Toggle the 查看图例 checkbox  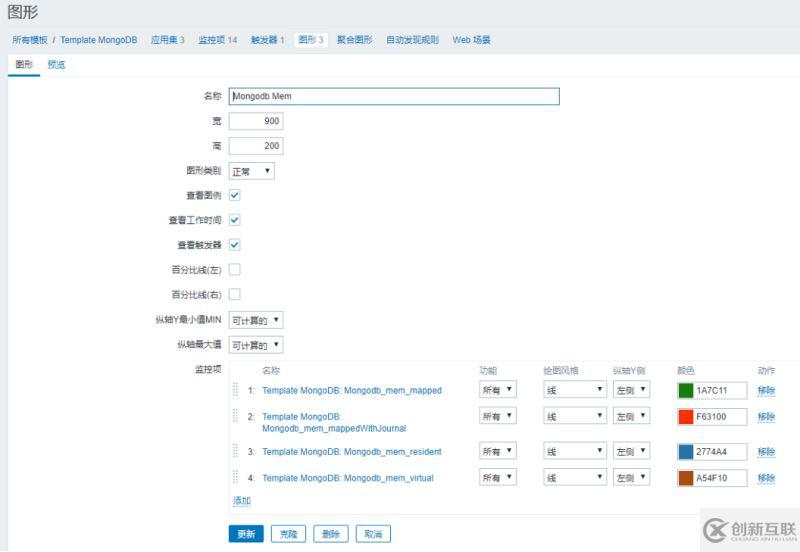tap(235, 195)
